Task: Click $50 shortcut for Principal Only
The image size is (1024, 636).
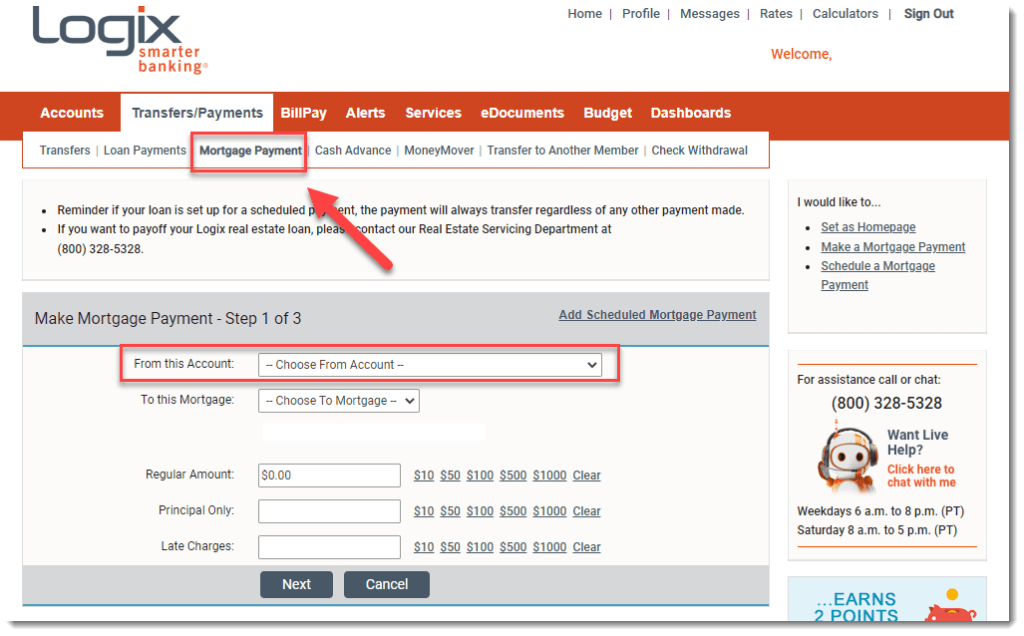Action: tap(450, 511)
